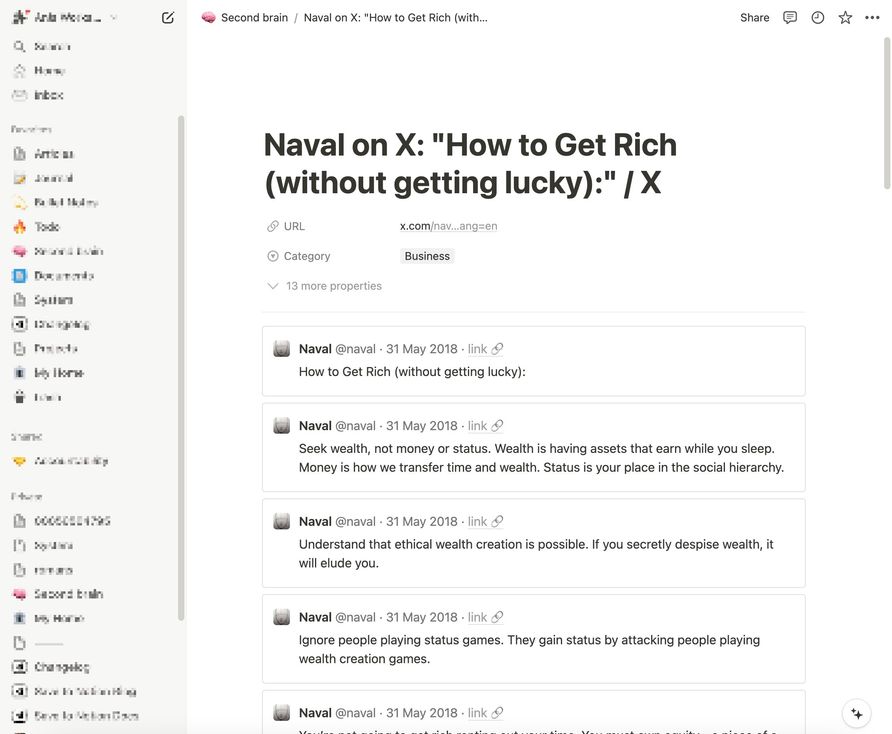View page update history via clock icon

click(815, 15)
